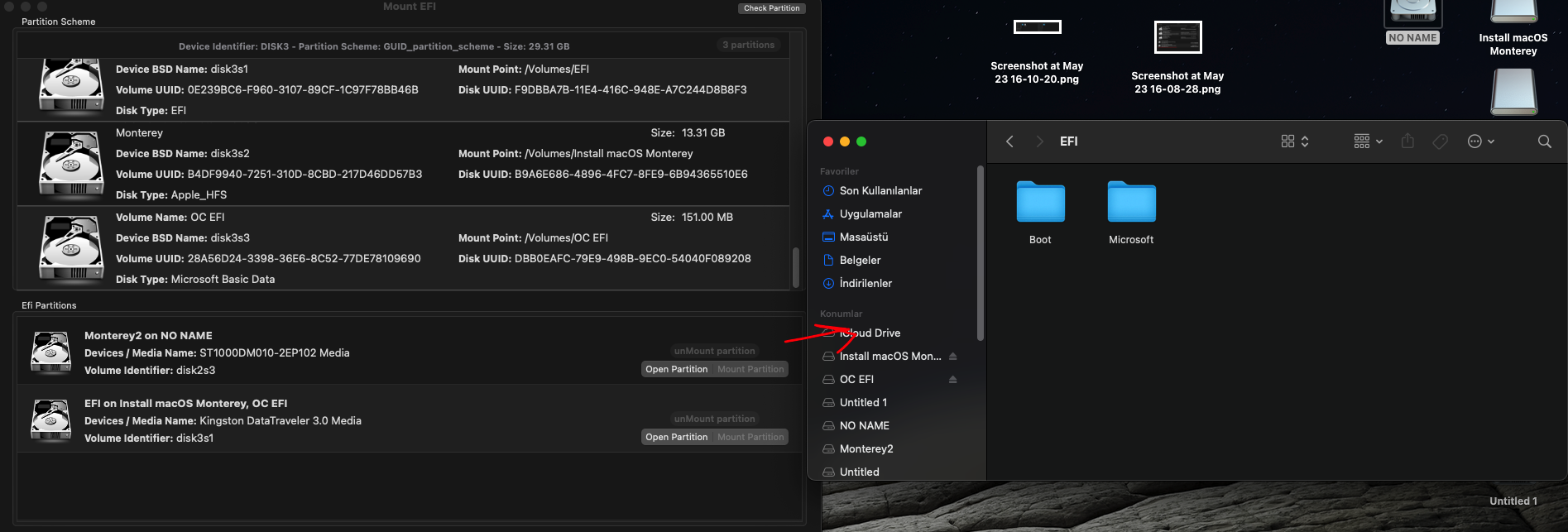Click the Volume Name: OC EFI text

click(x=170, y=217)
